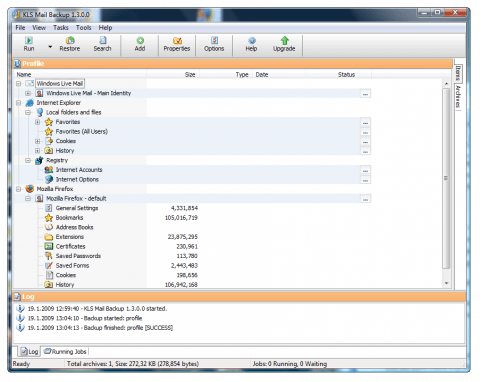Click the Restore toolbar icon
The image size is (480, 382).
pos(70,41)
